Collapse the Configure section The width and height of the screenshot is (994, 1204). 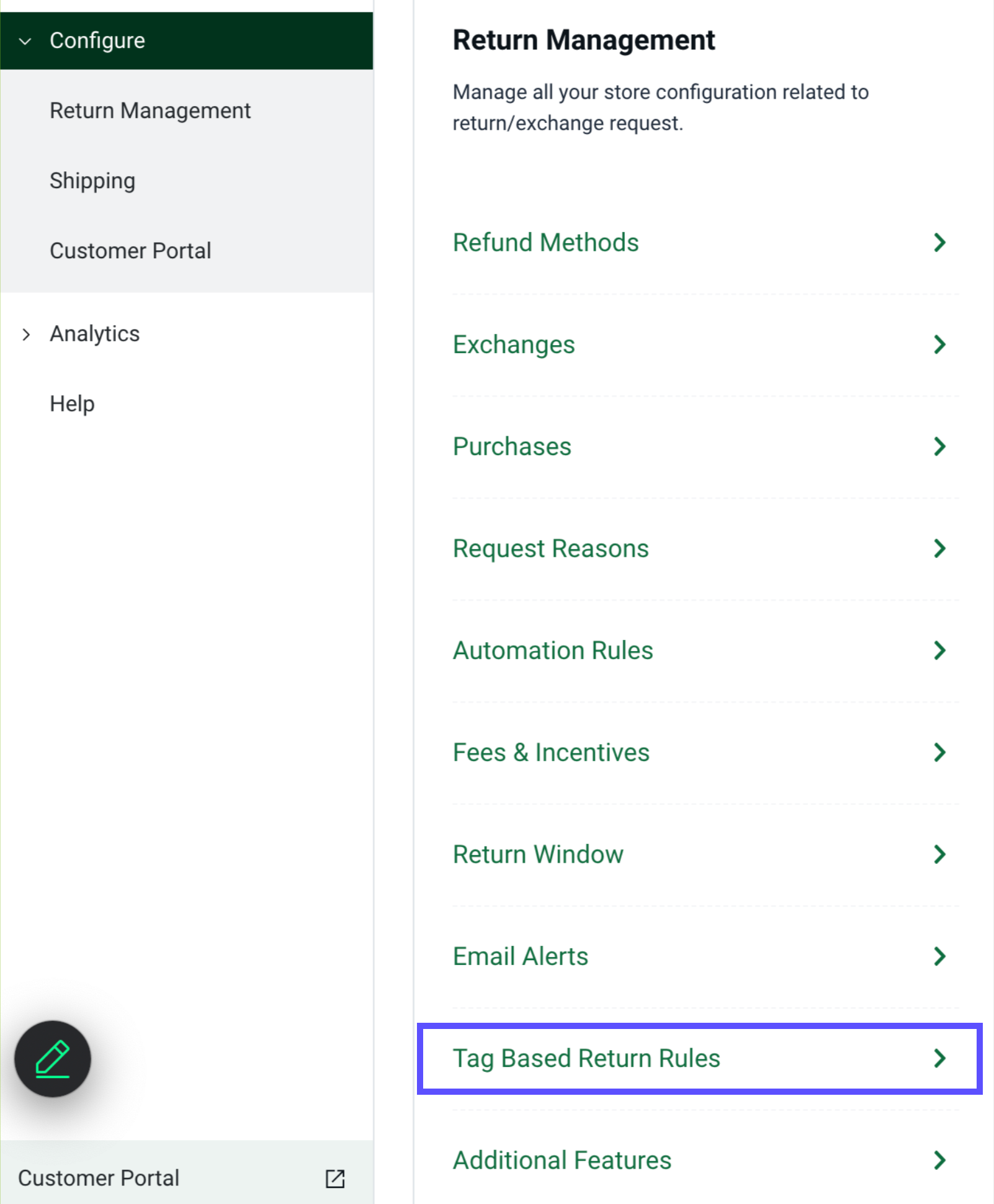pyautogui.click(x=25, y=41)
